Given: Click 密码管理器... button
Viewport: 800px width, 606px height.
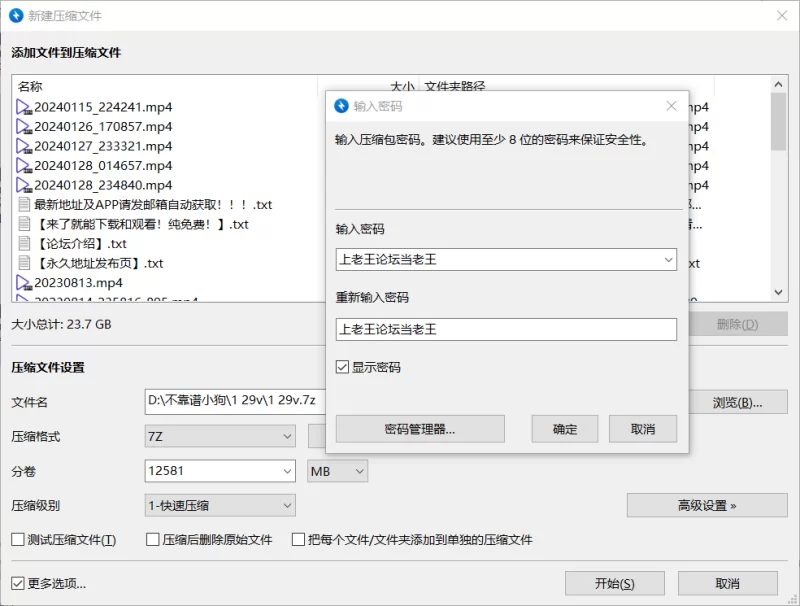Looking at the screenshot, I should coord(420,429).
